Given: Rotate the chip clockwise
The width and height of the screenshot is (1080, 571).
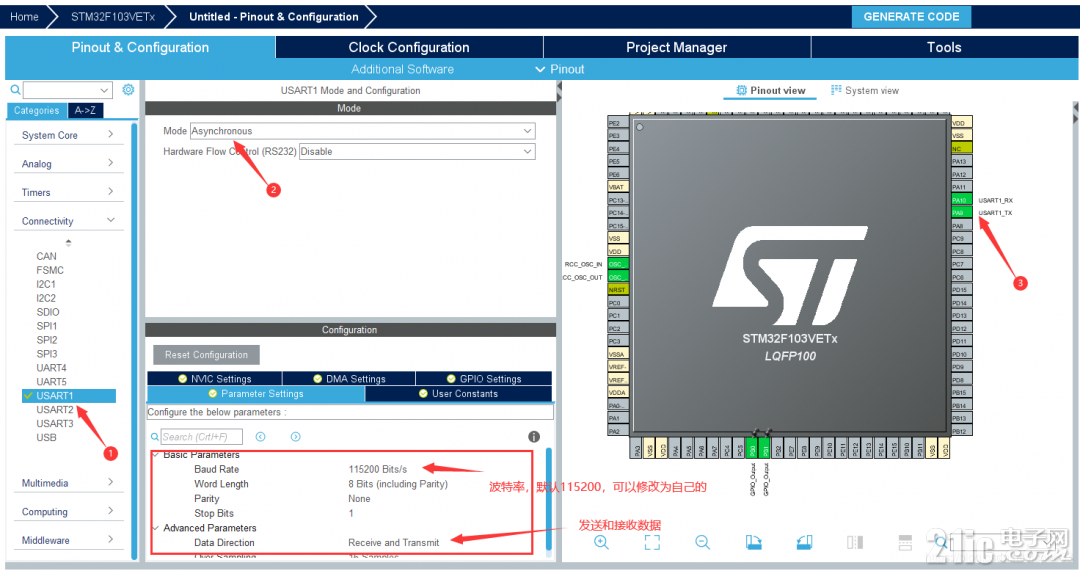Looking at the screenshot, I should 754,542.
